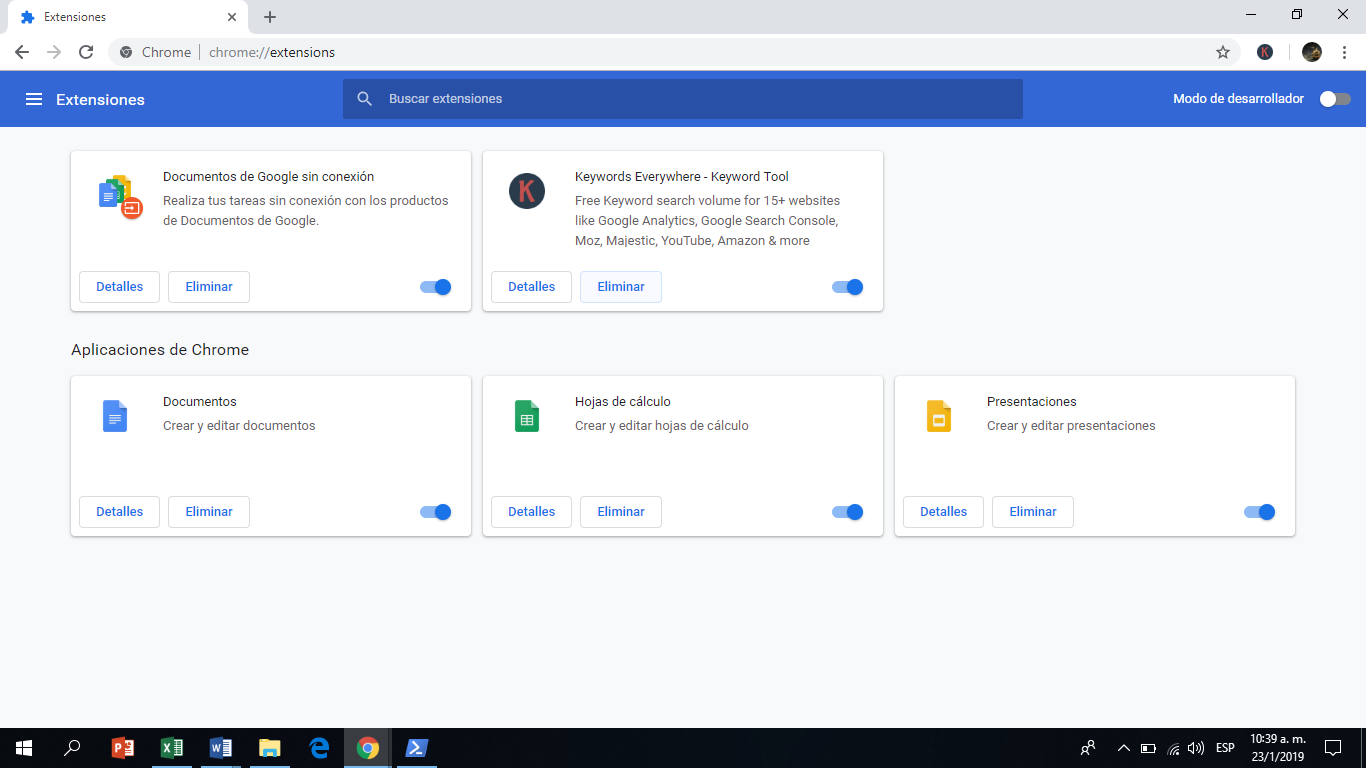Open the Windows Start menu

pos(24,748)
